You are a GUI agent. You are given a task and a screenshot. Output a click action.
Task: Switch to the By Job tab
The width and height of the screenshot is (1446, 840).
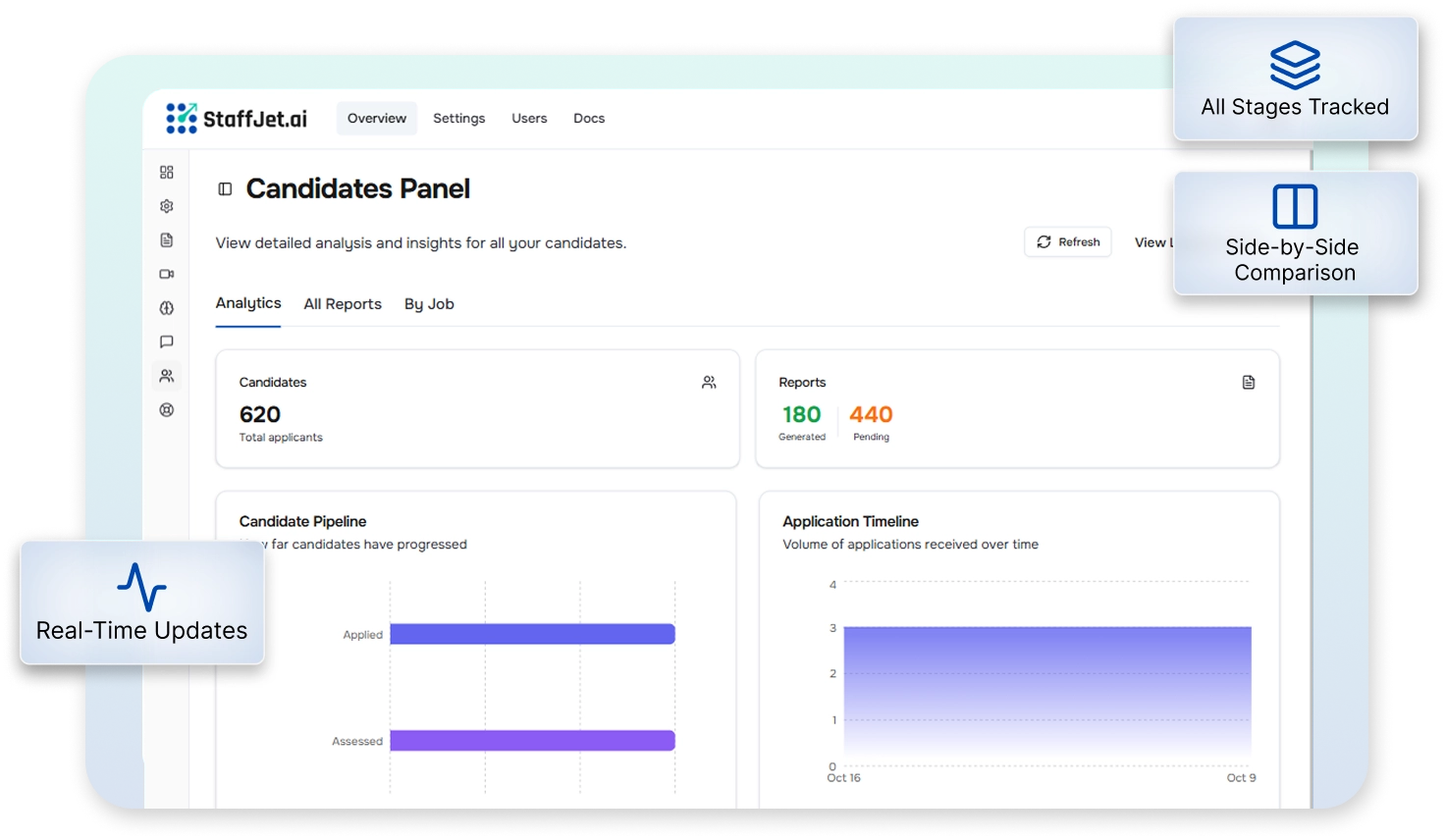pos(429,304)
